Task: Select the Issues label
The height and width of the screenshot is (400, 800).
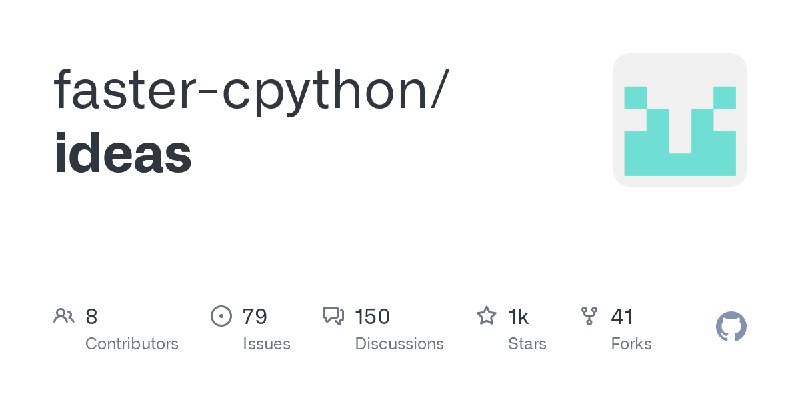Action: pyautogui.click(x=266, y=344)
